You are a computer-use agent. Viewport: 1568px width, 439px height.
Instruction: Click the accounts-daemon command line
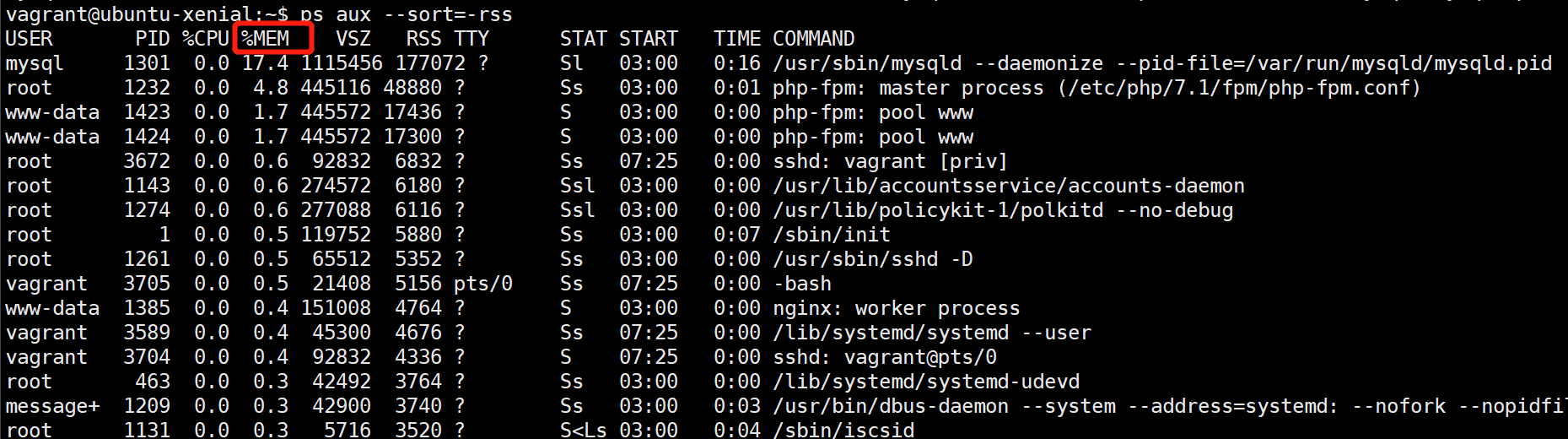pyautogui.click(x=1009, y=186)
